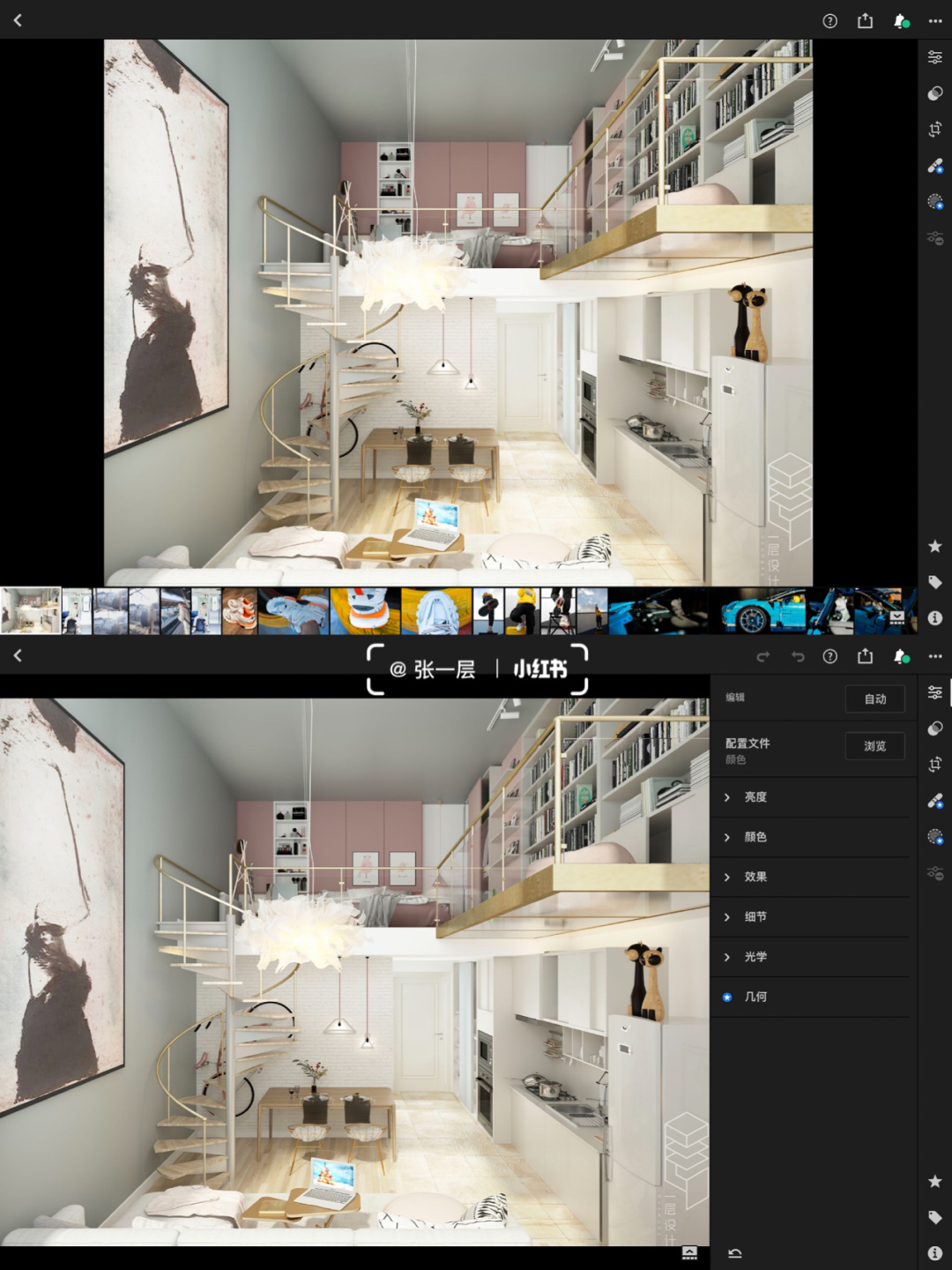Open the three-dot menu above the edit panel

coord(935,656)
